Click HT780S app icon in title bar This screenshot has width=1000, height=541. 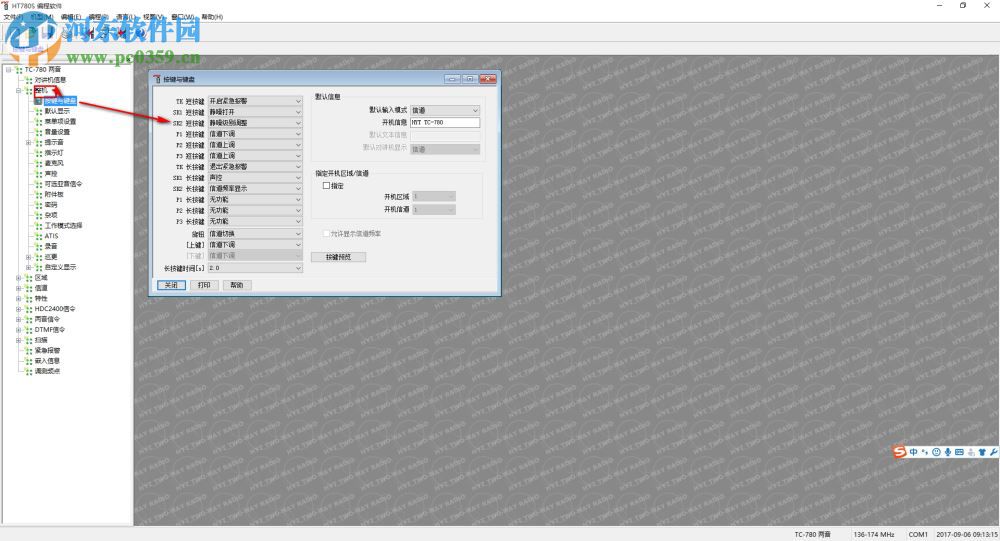(6, 5)
